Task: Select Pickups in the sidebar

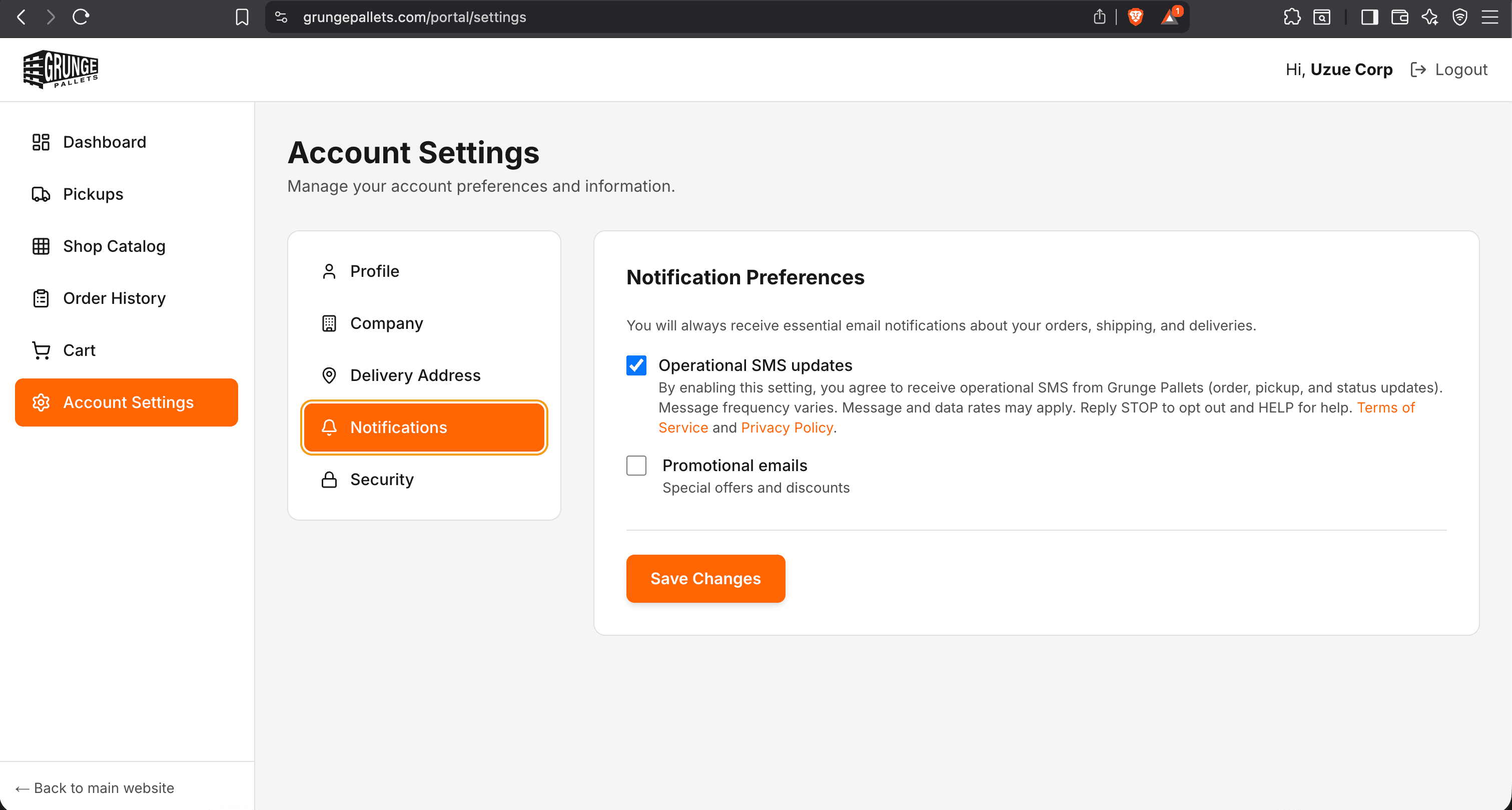Action: pyautogui.click(x=93, y=194)
